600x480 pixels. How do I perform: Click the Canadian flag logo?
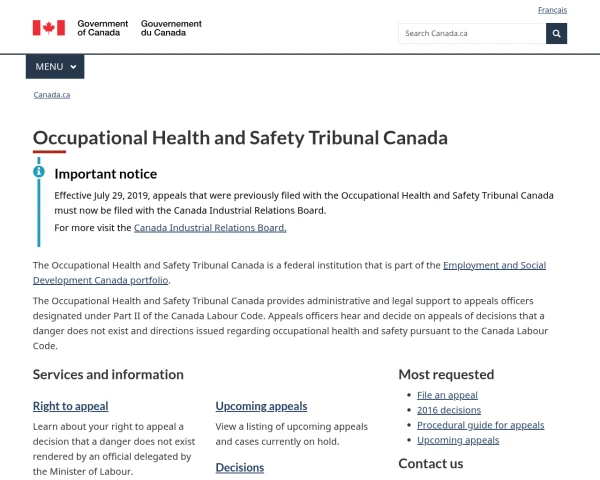49,28
